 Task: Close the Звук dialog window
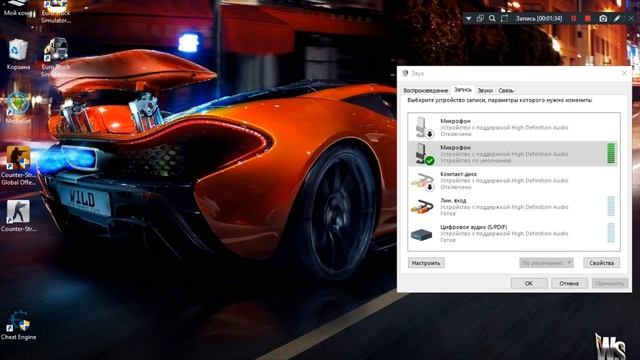[x=624, y=73]
